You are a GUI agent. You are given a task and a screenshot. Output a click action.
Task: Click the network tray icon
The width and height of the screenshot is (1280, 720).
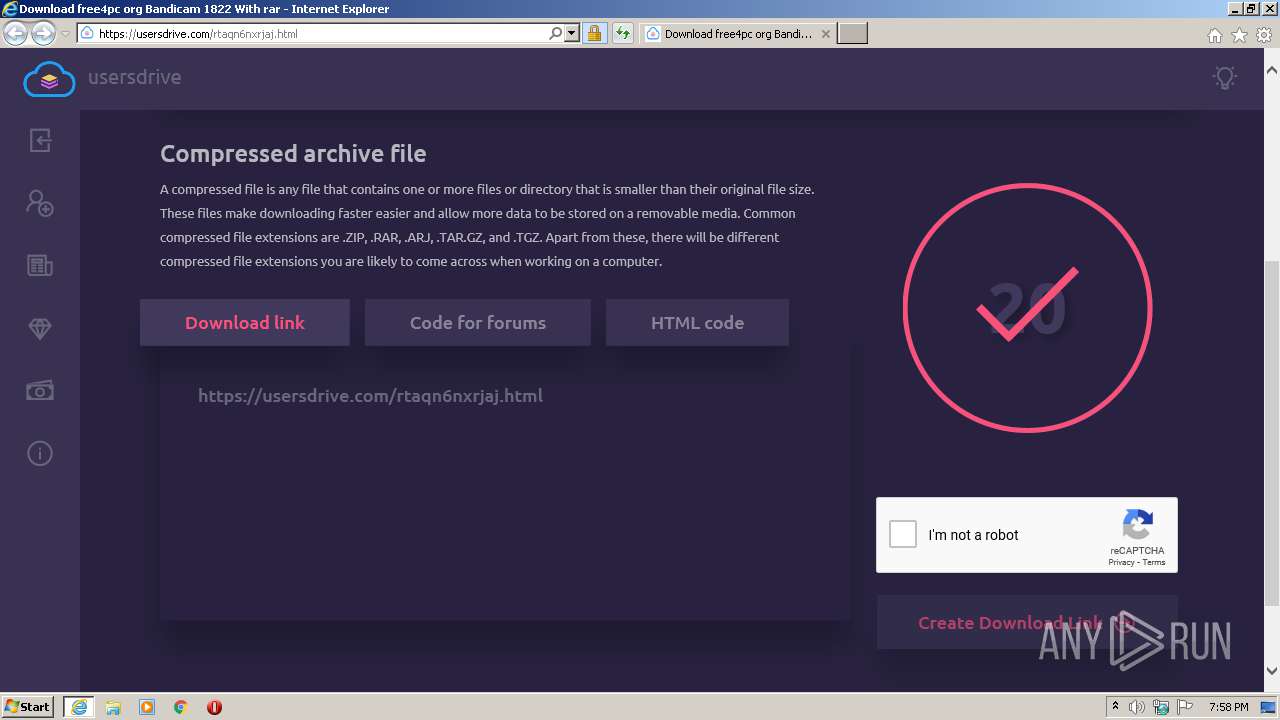pos(1161,707)
